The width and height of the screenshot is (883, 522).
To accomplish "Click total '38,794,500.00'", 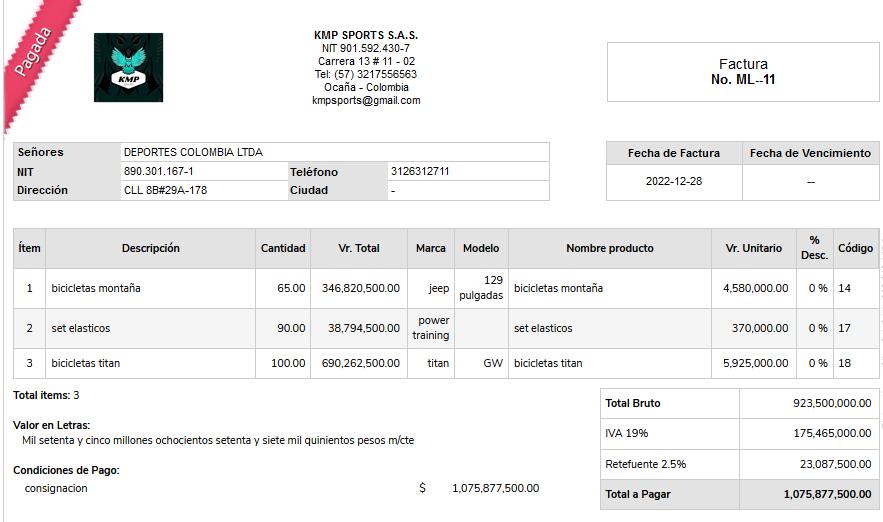I will pyautogui.click(x=364, y=328).
